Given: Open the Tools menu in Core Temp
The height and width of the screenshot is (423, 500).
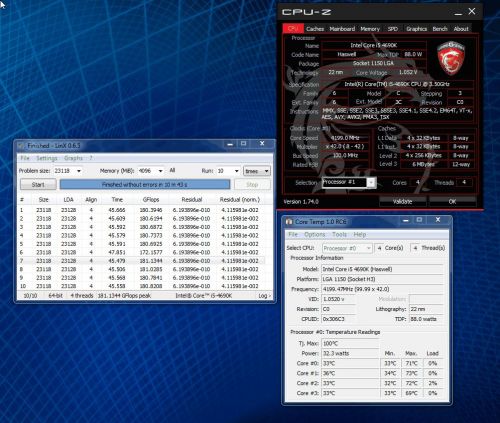Looking at the screenshot, I should (x=339, y=234).
